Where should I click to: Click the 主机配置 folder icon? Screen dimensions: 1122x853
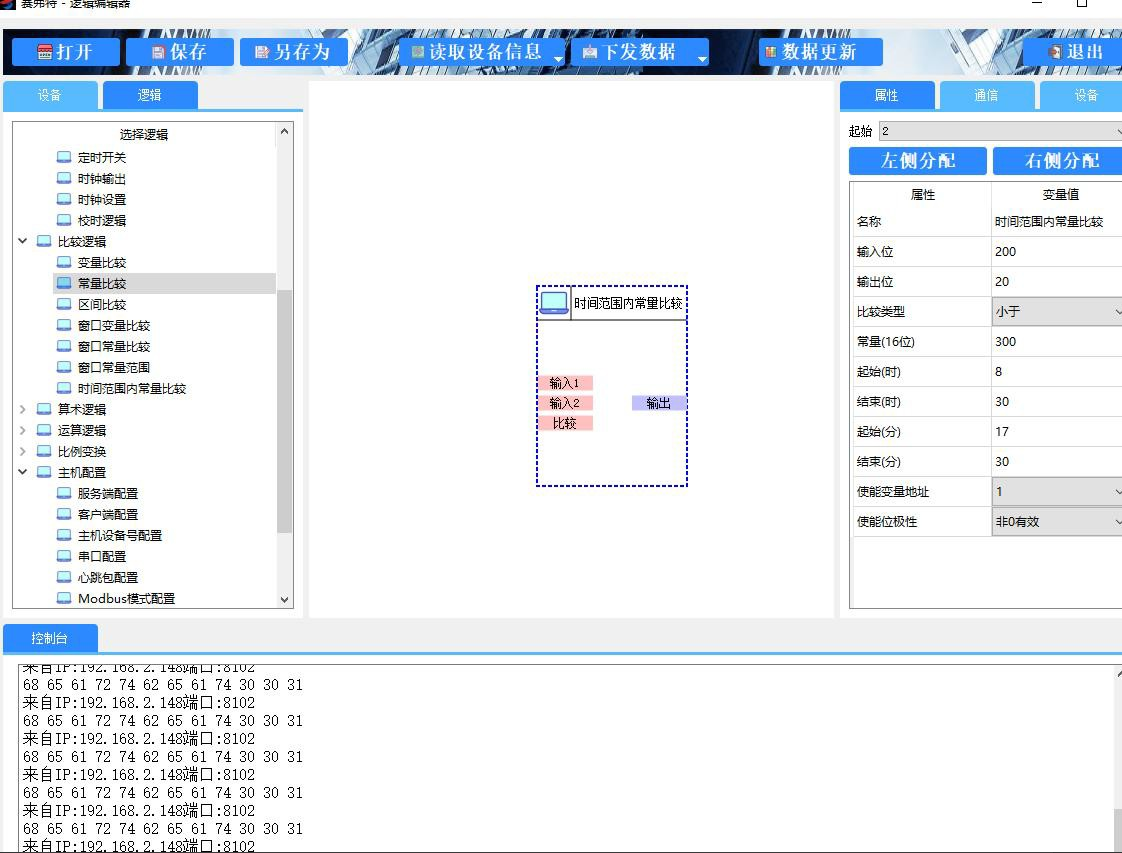44,473
